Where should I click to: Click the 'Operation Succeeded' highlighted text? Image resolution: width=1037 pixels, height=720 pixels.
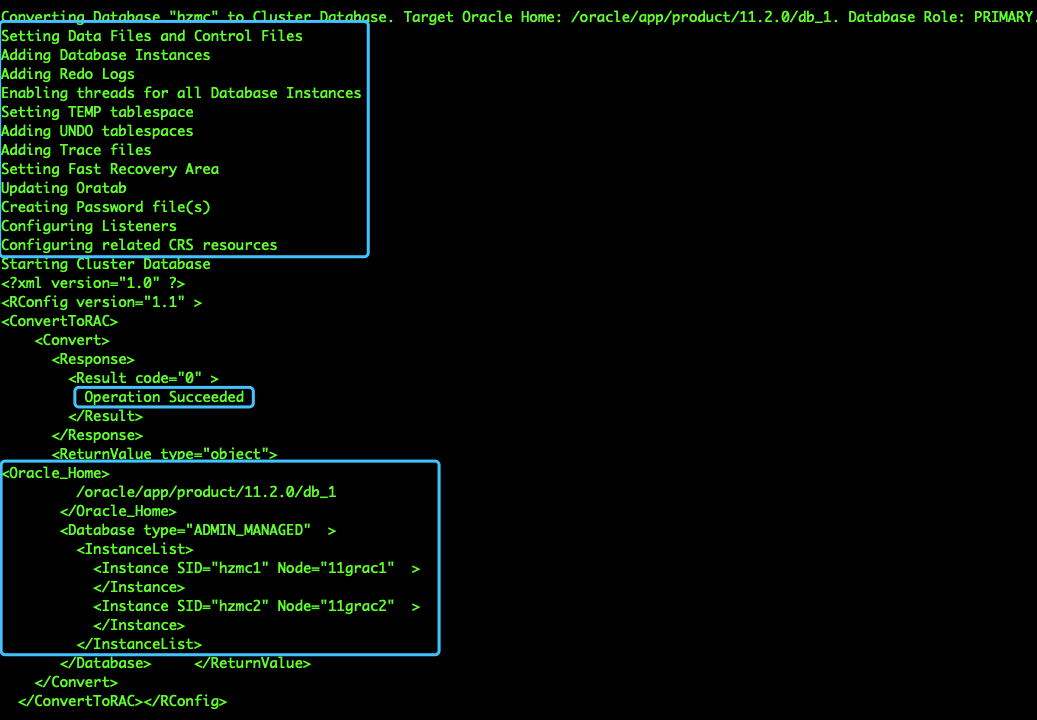[x=164, y=397]
